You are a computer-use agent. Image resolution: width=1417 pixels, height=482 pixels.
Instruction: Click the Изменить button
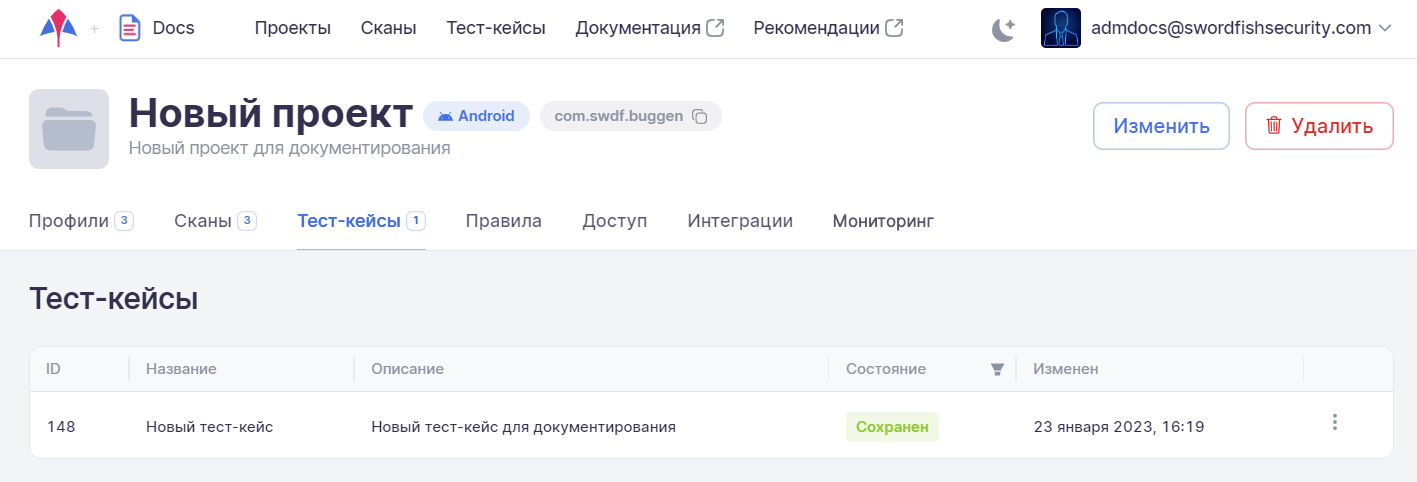tap(1161, 126)
